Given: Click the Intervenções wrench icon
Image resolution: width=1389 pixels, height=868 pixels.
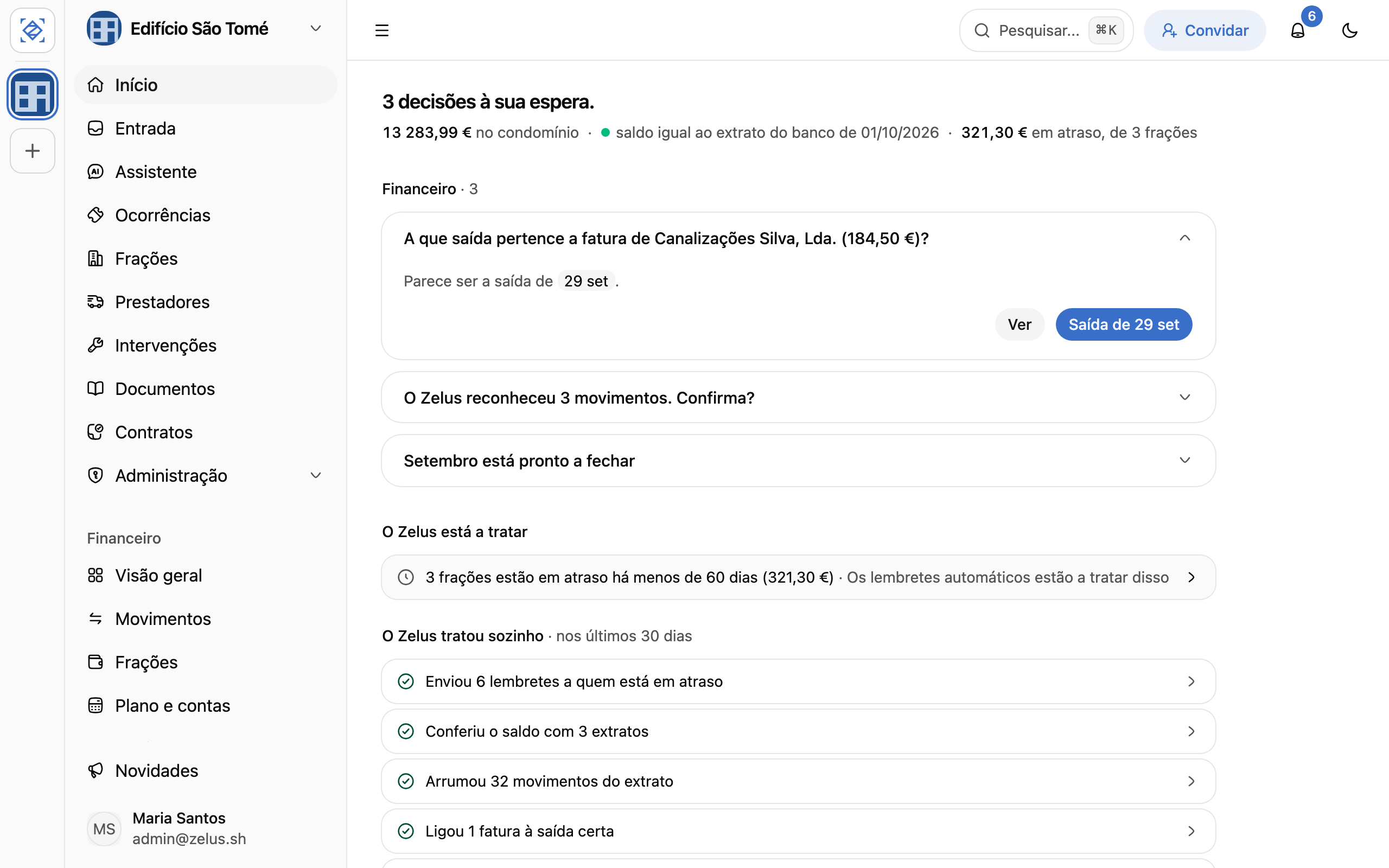Looking at the screenshot, I should [95, 345].
